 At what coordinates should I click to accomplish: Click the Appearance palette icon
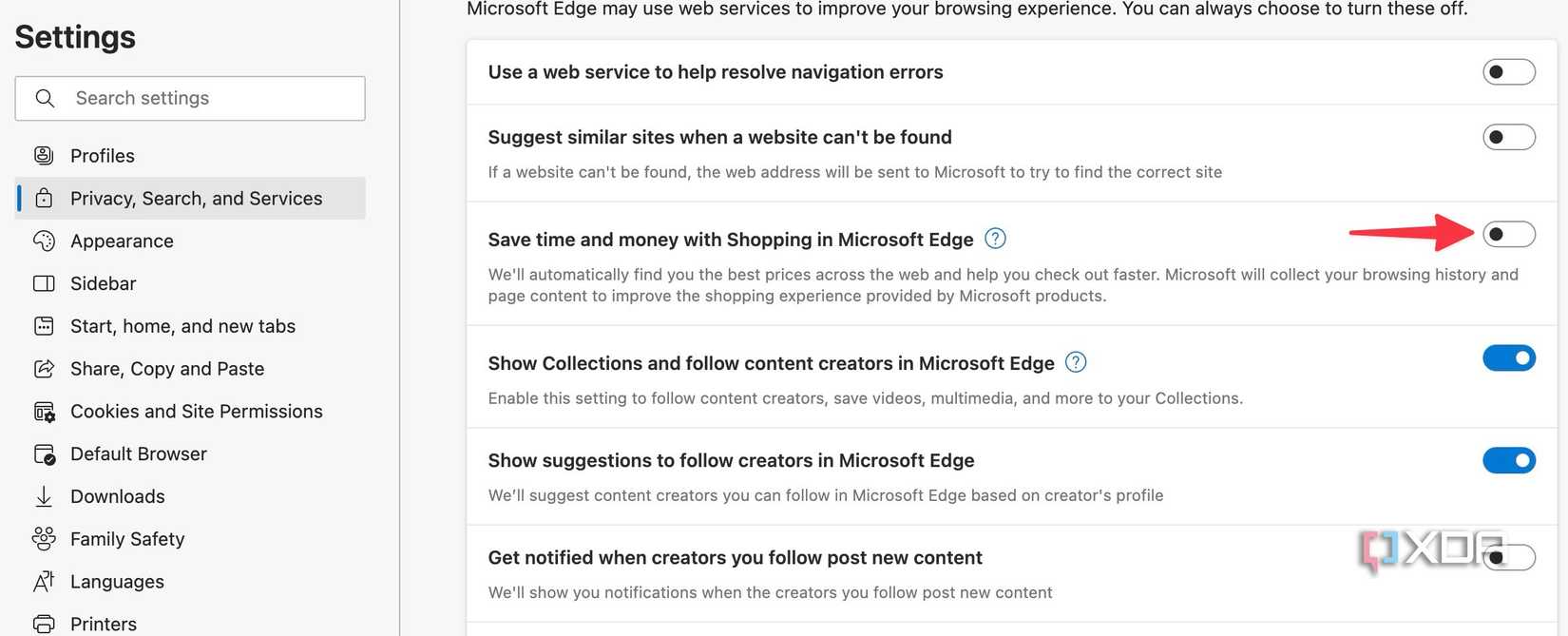(x=44, y=241)
